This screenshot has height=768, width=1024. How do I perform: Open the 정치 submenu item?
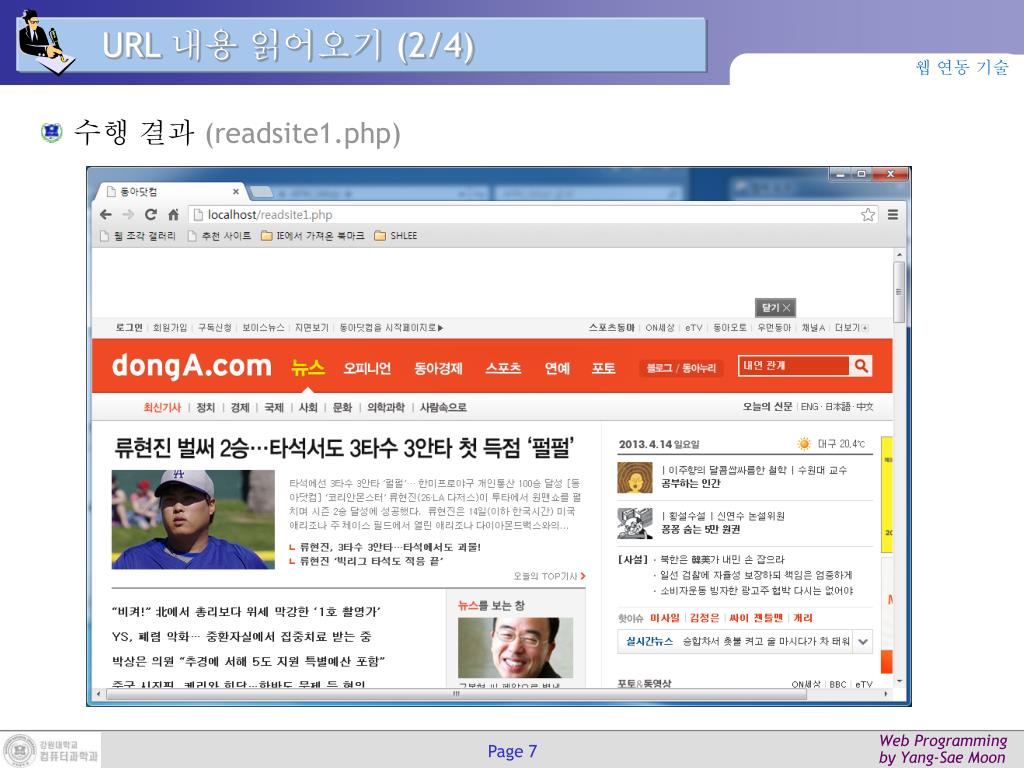(x=206, y=408)
